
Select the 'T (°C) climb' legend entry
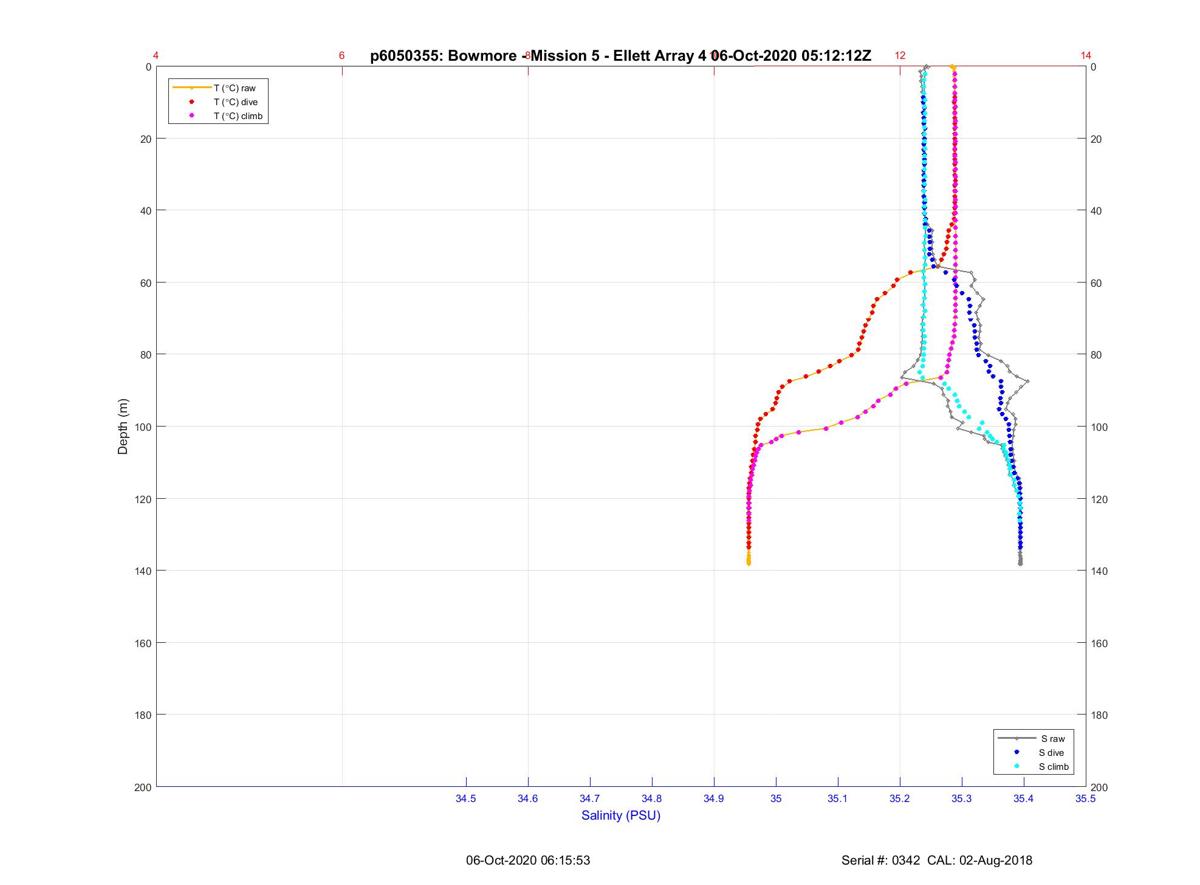(238, 116)
